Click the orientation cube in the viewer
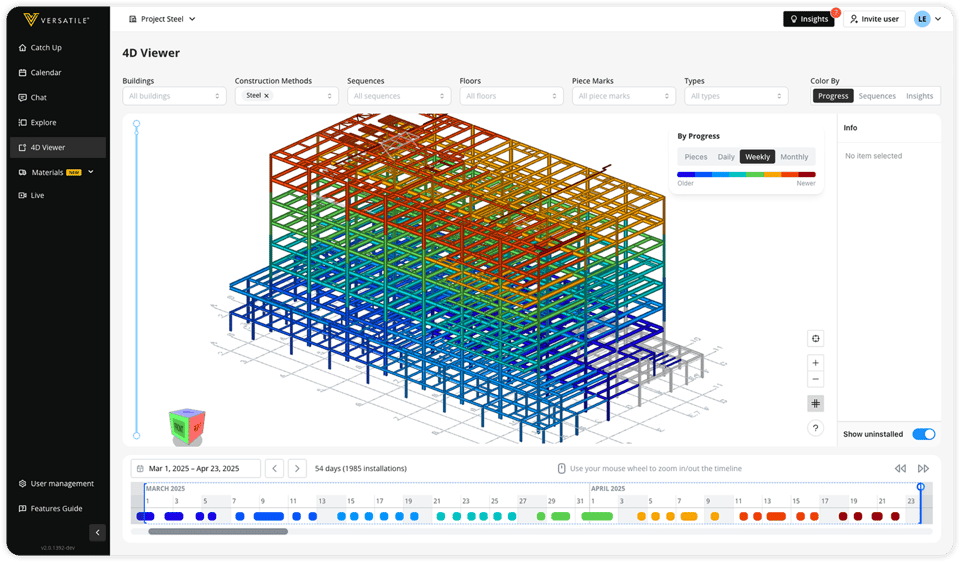This screenshot has height=562, width=960. (185, 425)
